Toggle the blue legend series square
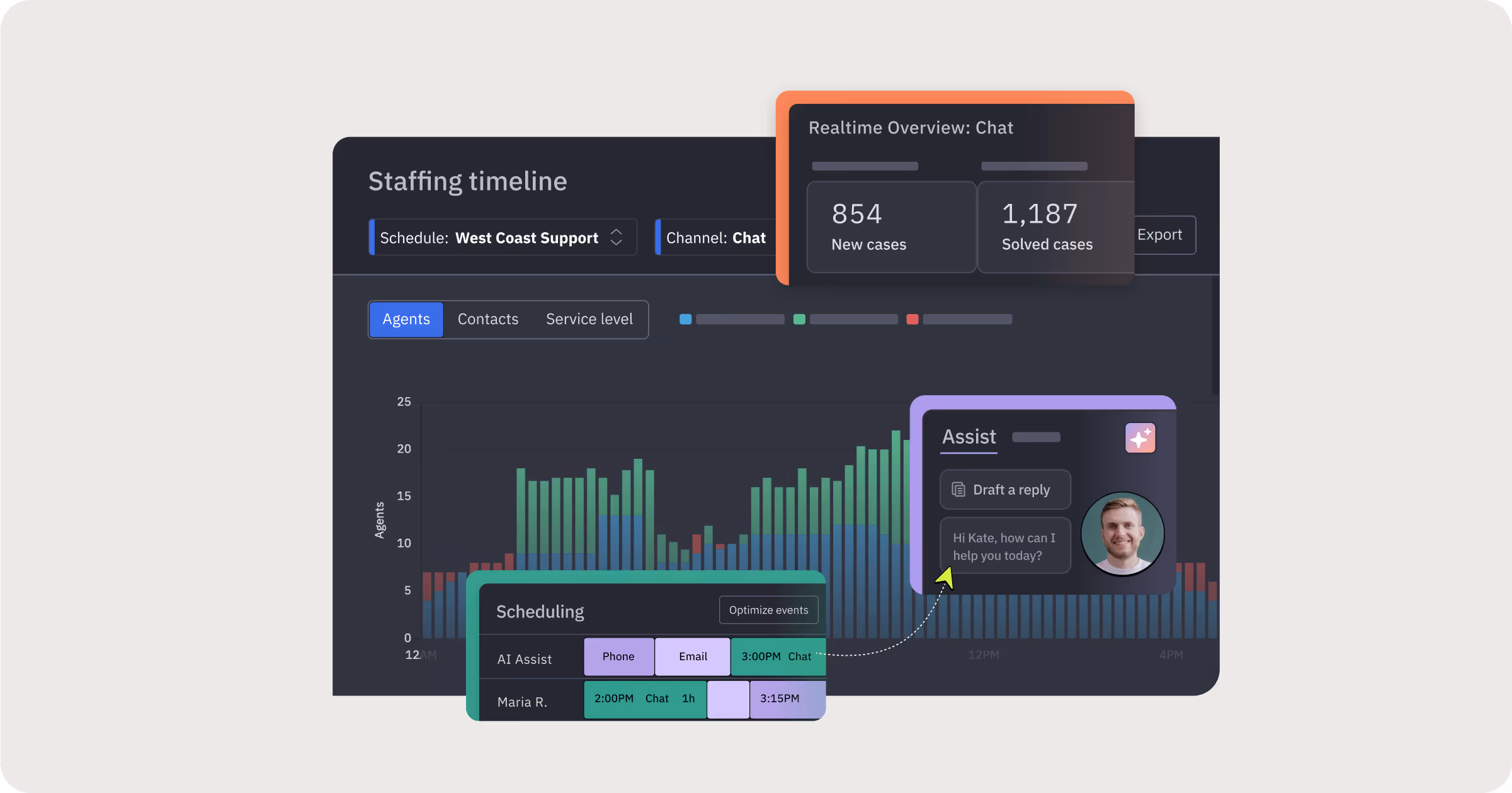1512x793 pixels. pyautogui.click(x=685, y=319)
